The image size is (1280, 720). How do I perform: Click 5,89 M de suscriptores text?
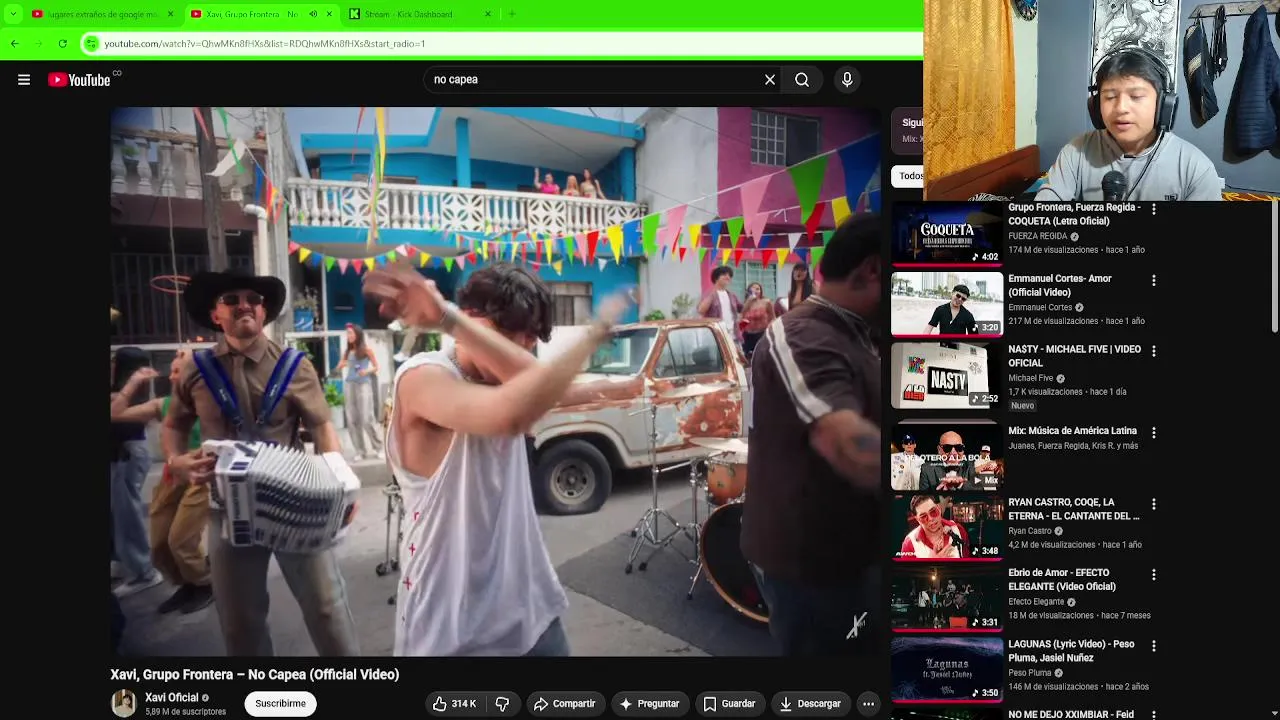[185, 712]
